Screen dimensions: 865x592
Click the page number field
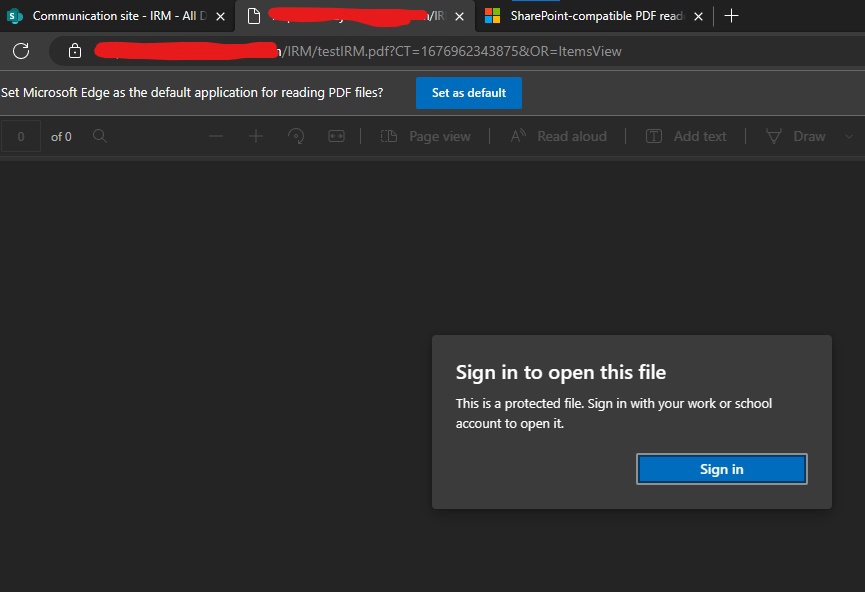click(21, 136)
